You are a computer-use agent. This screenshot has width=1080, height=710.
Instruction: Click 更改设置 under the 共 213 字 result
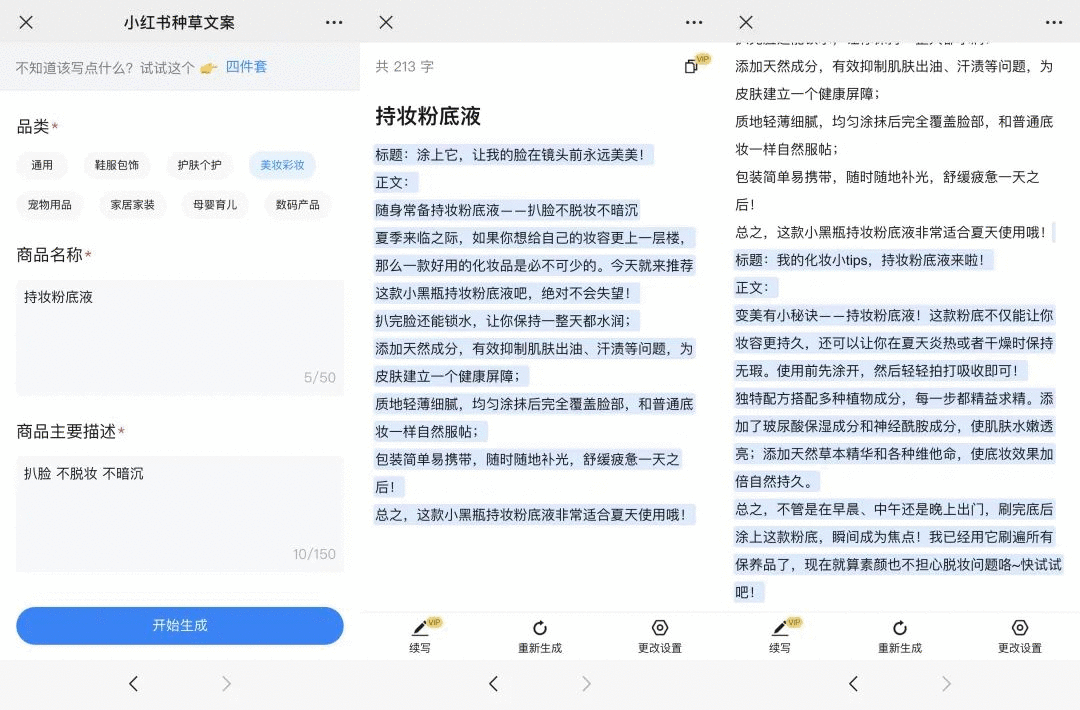[x=660, y=636]
